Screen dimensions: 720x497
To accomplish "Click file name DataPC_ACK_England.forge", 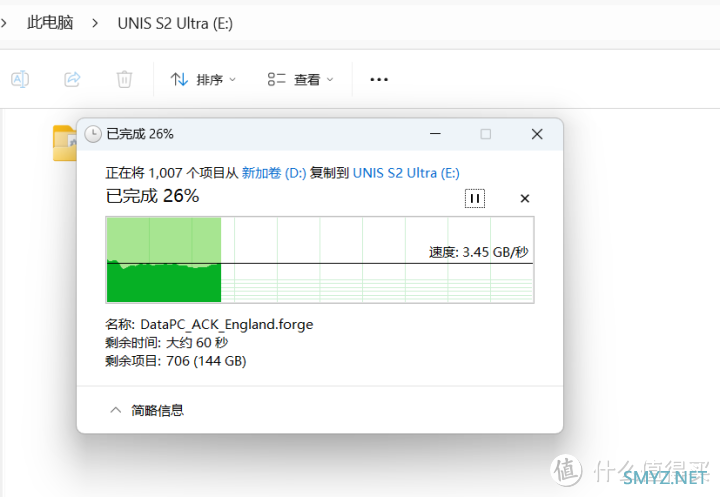I will [x=227, y=324].
